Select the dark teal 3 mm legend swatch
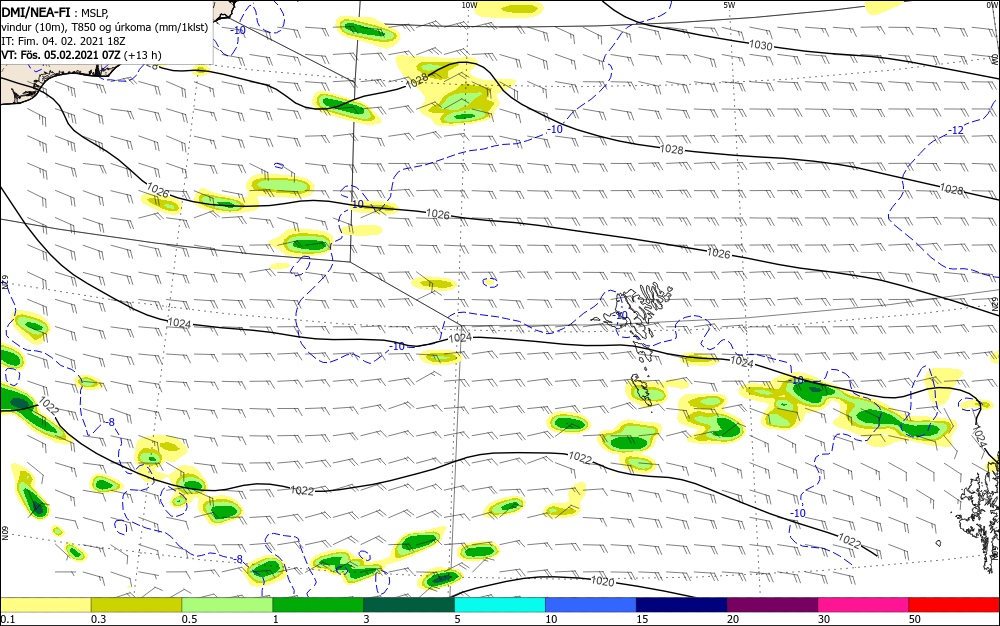The height and width of the screenshot is (626, 1000). (x=409, y=605)
